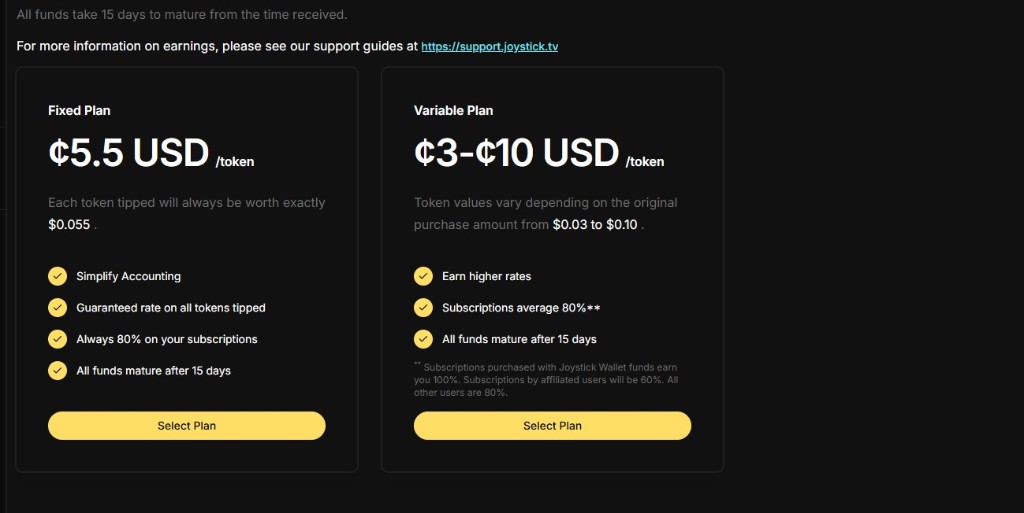1024x513 pixels.
Task: Click the Earn higher rates feature label
Action: pyautogui.click(x=487, y=276)
